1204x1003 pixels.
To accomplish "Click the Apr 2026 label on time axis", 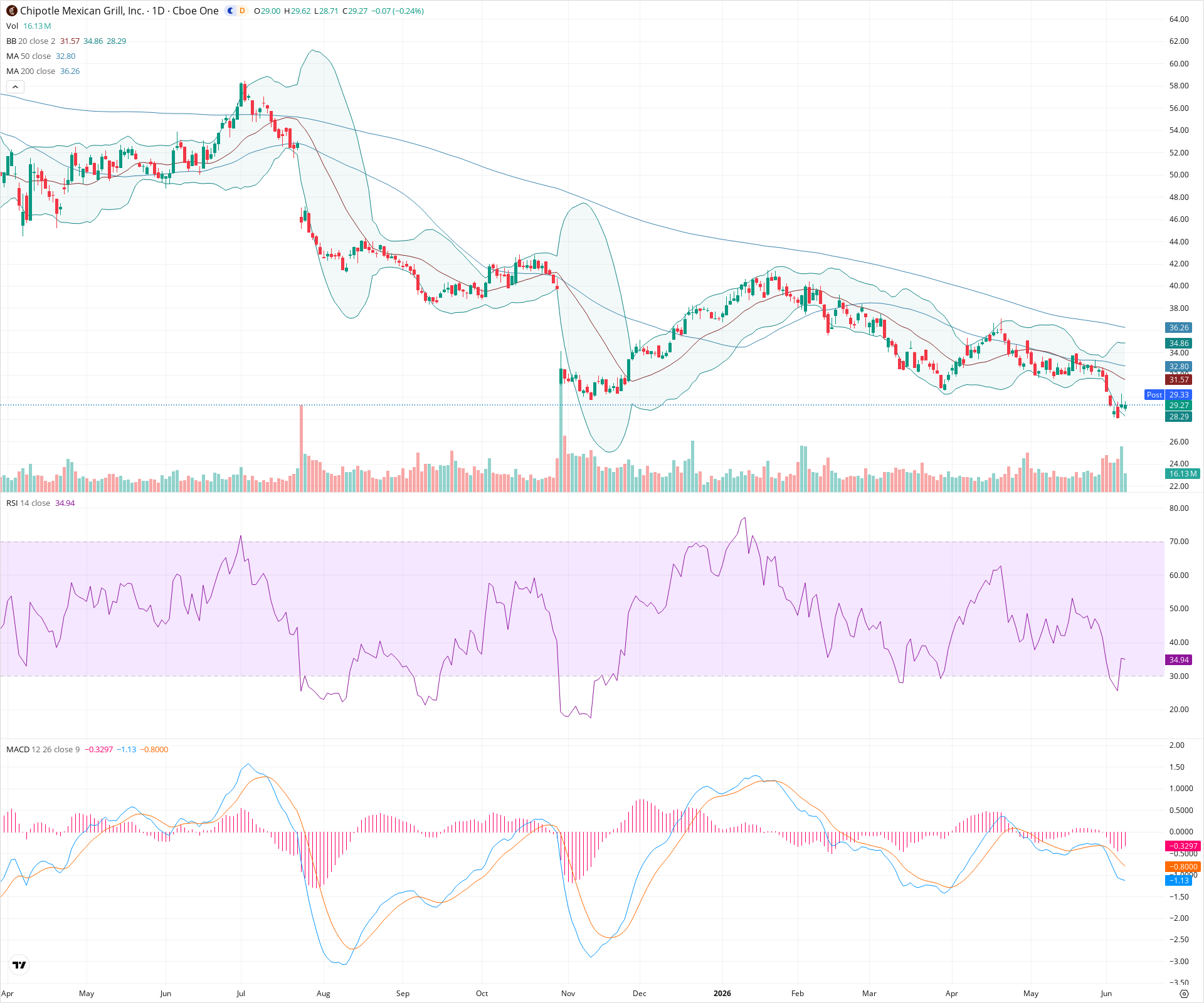I will (952, 994).
